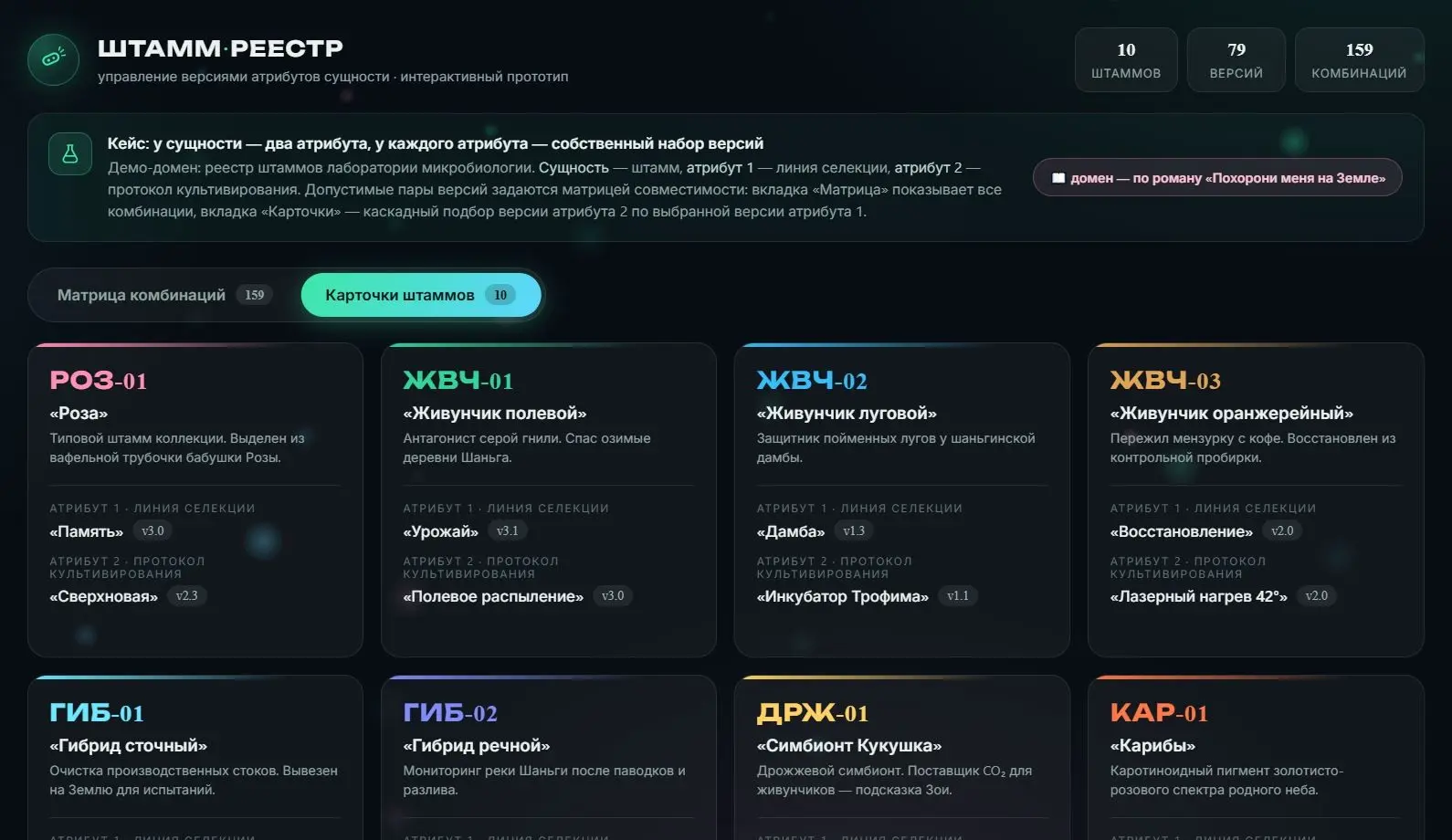
Task: Click the ДРЖ-01 description about дрожжевой симбионт
Action: (894, 780)
